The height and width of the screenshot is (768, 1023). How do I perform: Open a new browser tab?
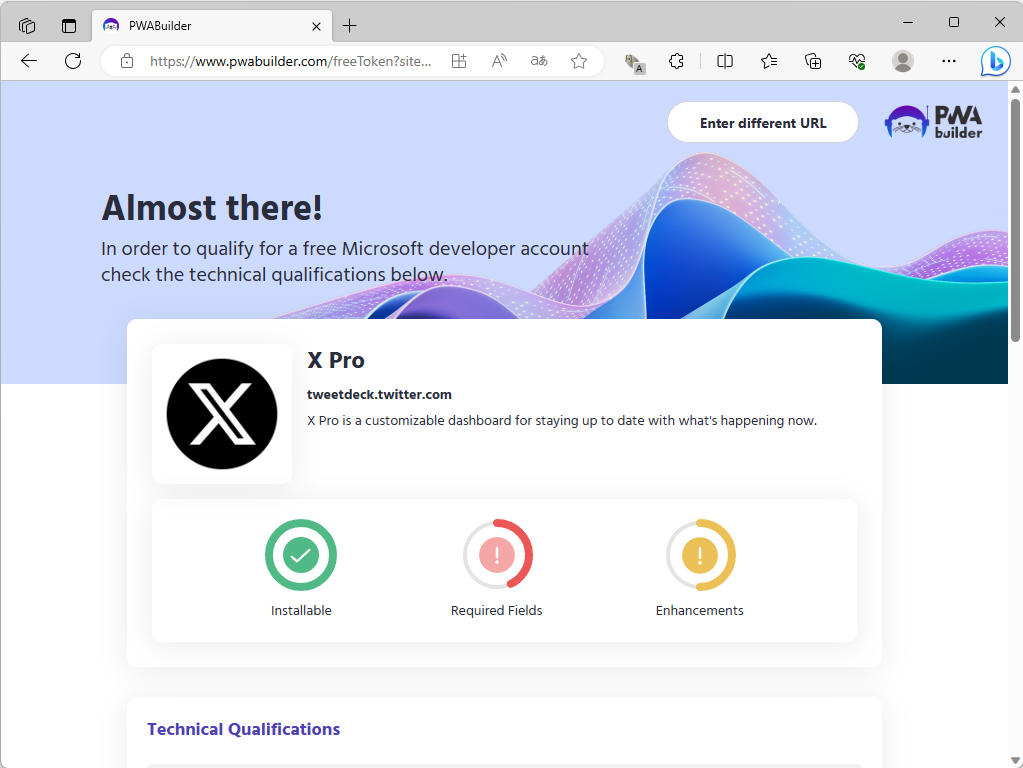[x=347, y=25]
